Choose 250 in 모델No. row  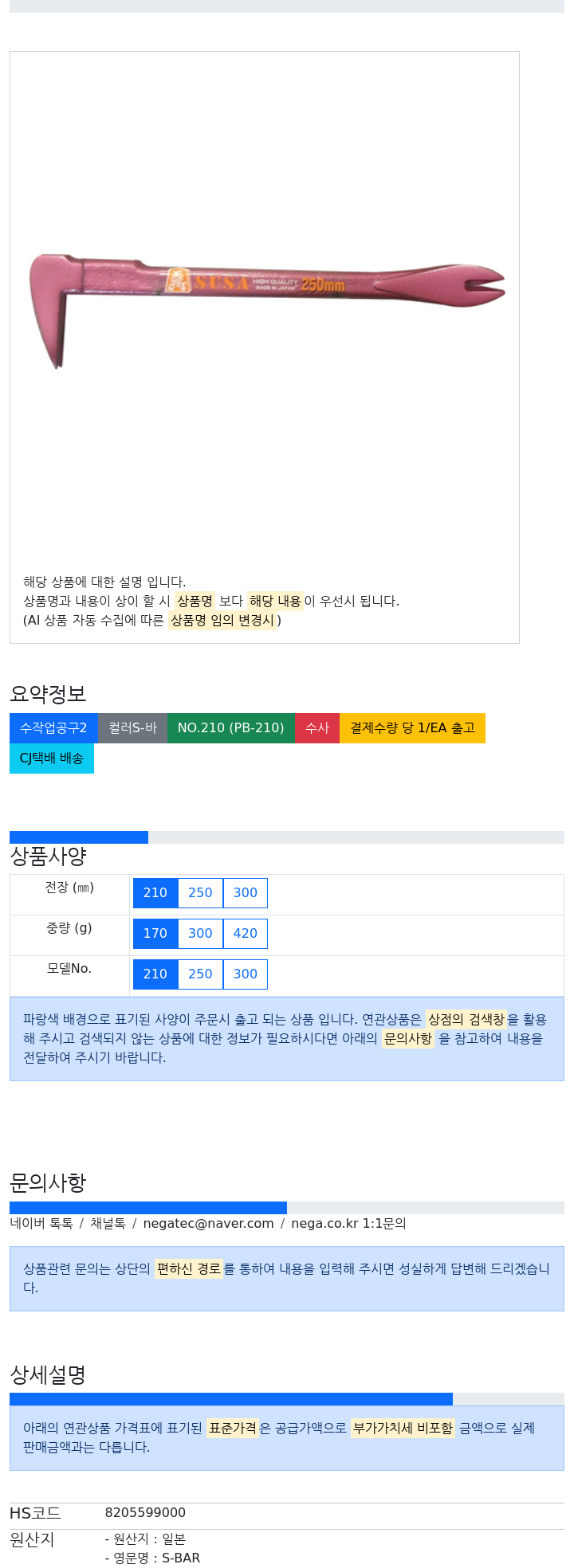click(200, 974)
